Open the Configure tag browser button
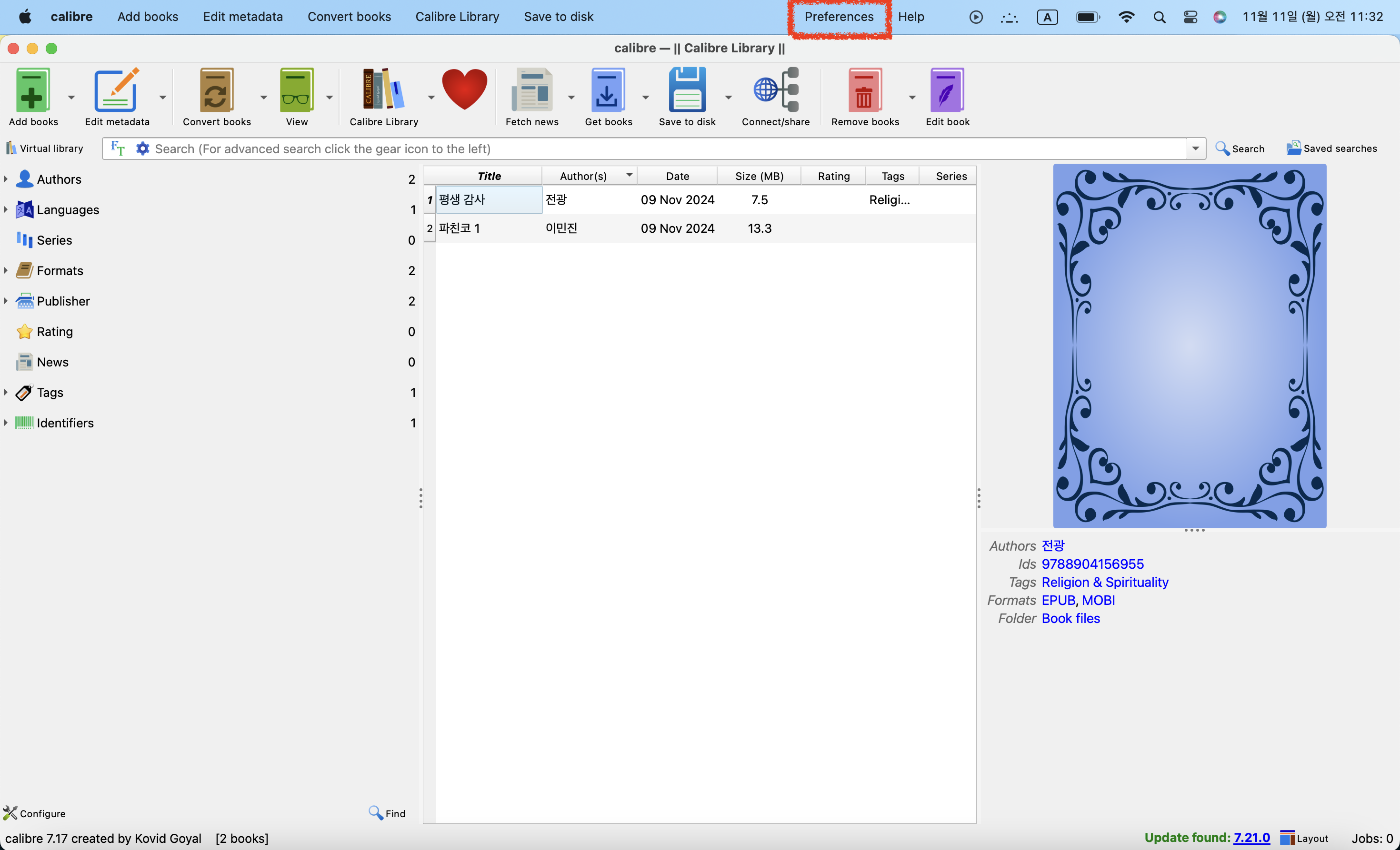This screenshot has height=850, width=1400. coord(34,813)
